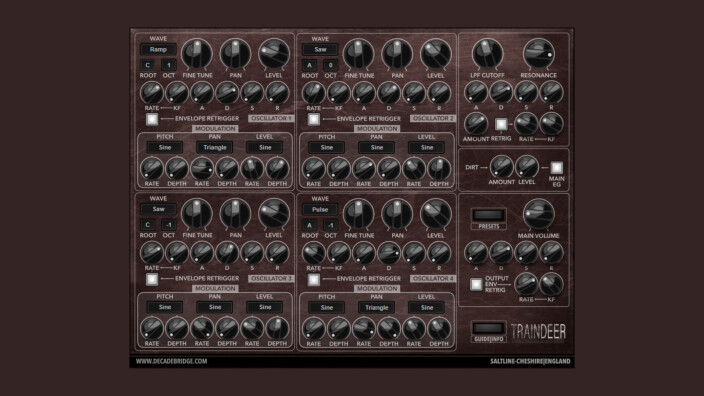Image resolution: width=704 pixels, height=396 pixels.
Task: Click Oscillator 4 Pan knob
Action: 397,214
